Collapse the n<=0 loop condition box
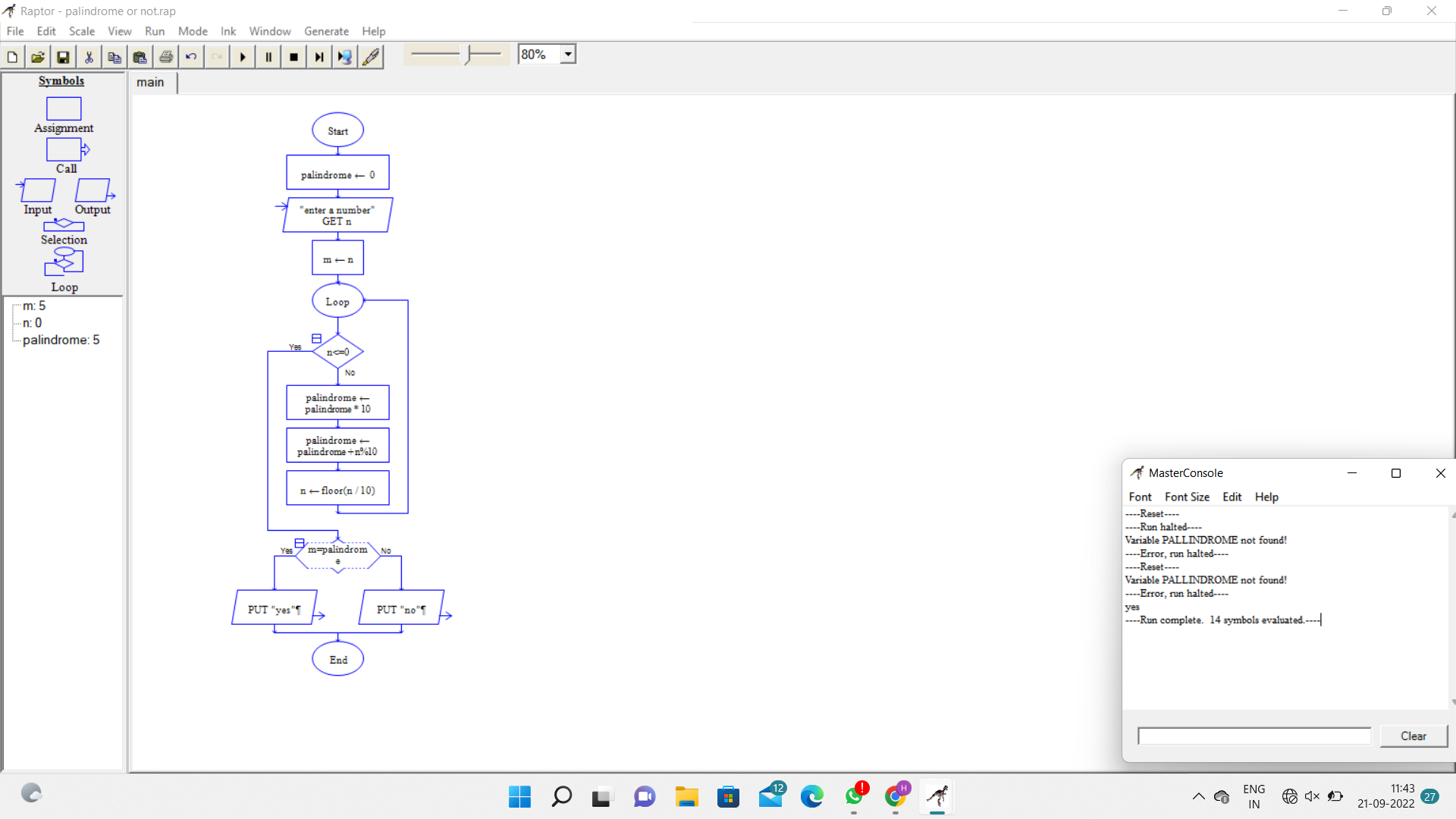 pyautogui.click(x=316, y=338)
